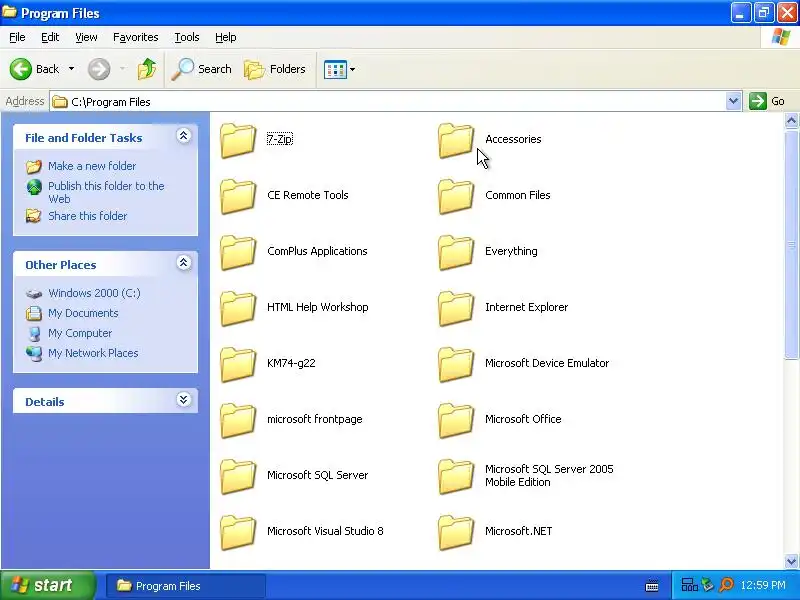This screenshot has width=800, height=600.
Task: Click the Share this folder hand icon
Action: pos(34,216)
